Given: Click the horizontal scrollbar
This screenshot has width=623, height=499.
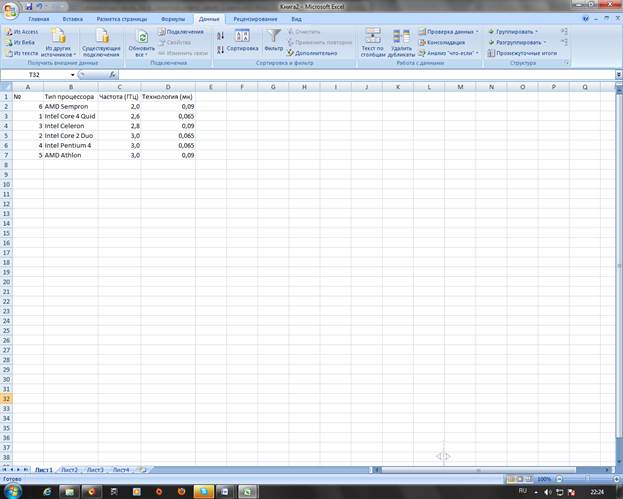Looking at the screenshot, I should pos(478,470).
